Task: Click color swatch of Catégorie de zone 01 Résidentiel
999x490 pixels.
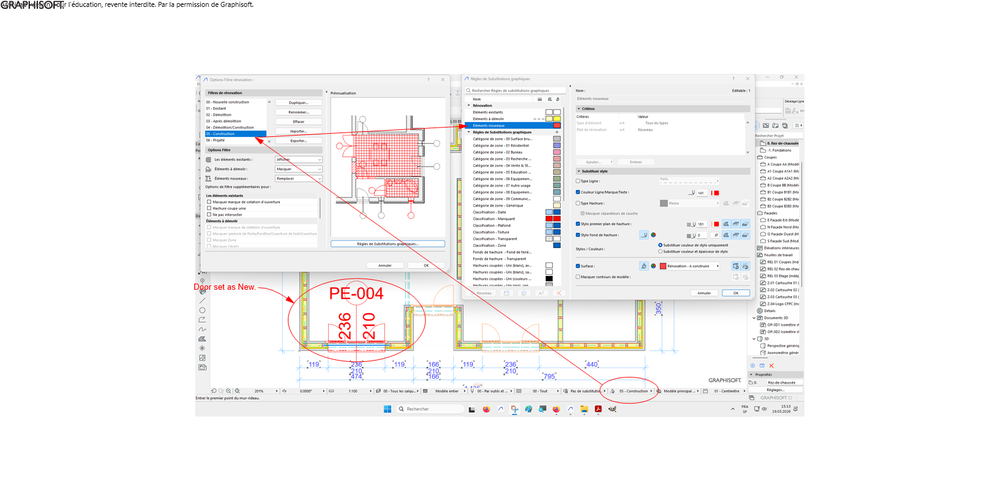Action: click(x=557, y=145)
